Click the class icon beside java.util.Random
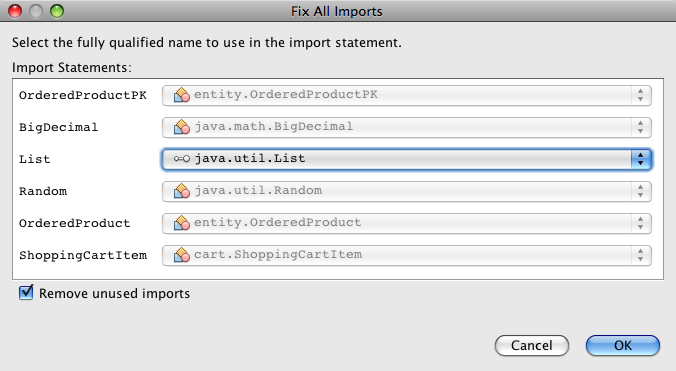Viewport: 676px width, 371px height. coord(182,191)
